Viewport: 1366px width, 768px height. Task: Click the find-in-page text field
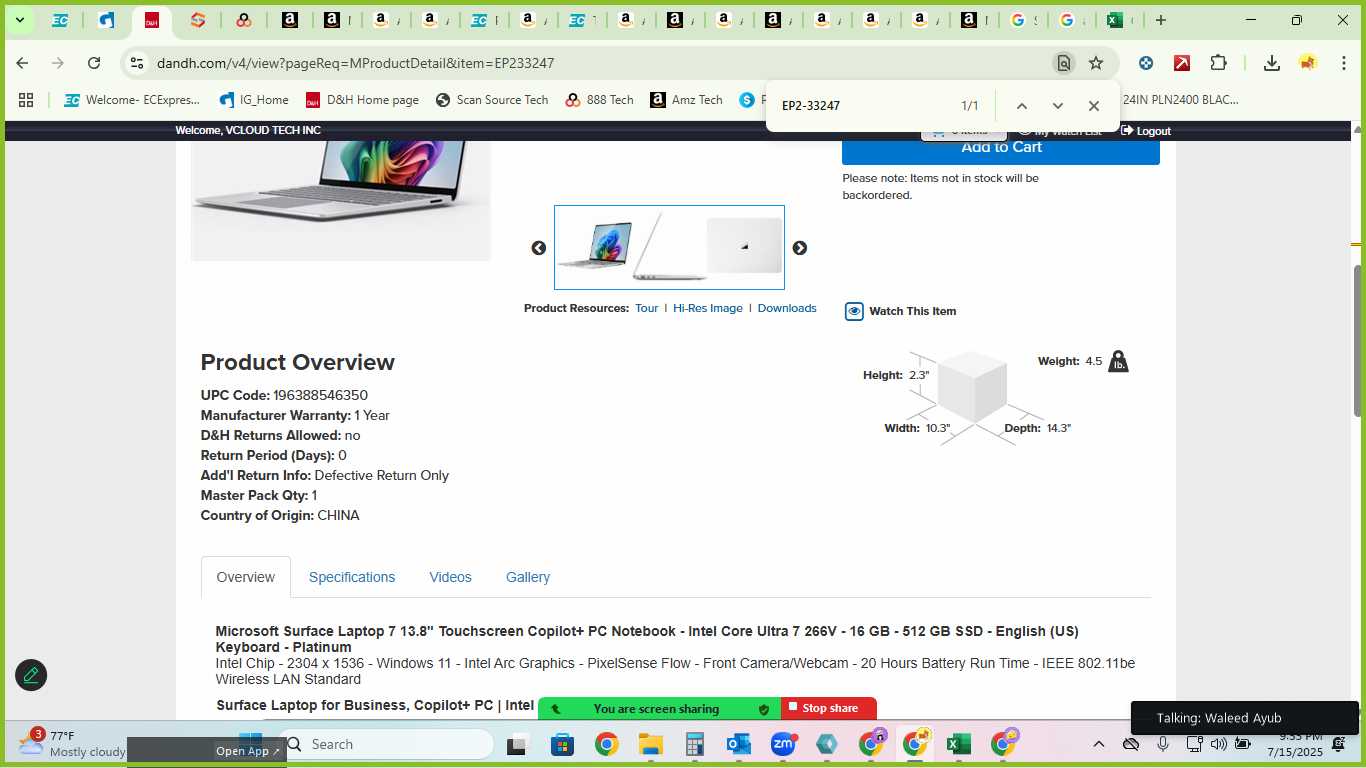tap(860, 106)
